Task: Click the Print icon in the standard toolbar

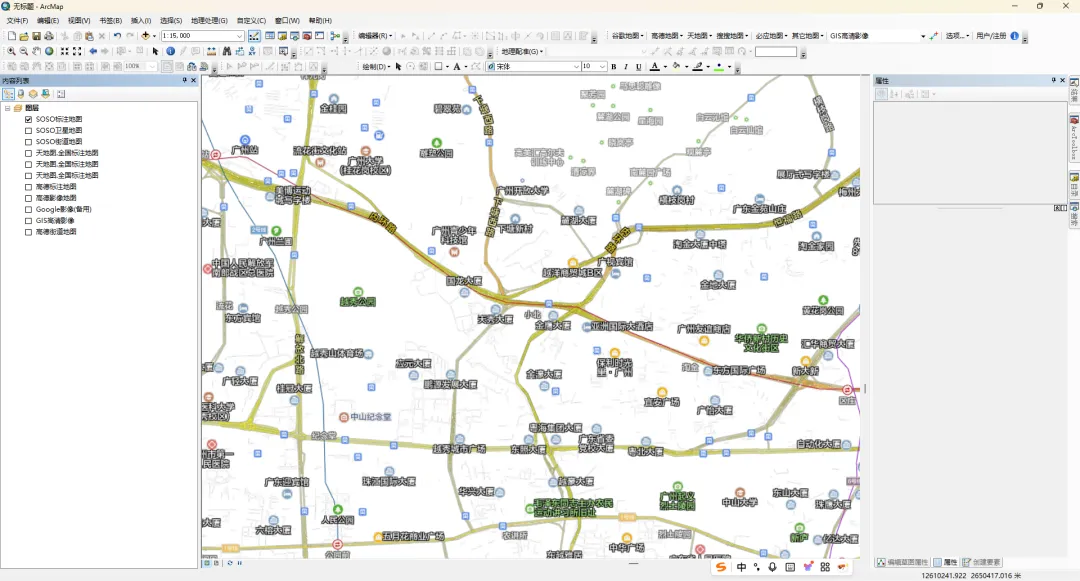Action: pos(49,36)
